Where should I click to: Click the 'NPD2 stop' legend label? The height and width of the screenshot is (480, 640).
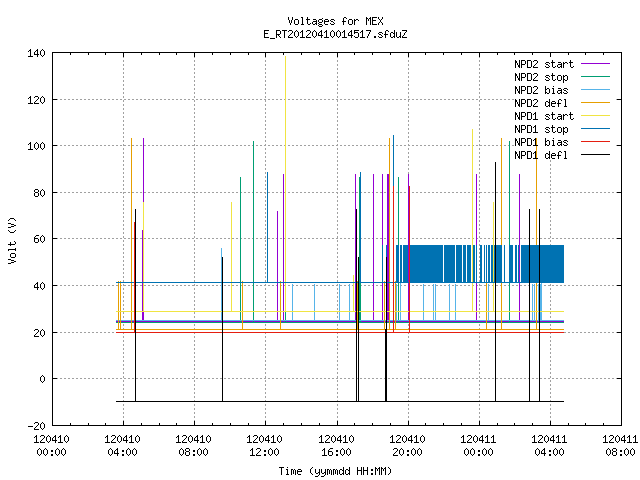click(x=541, y=77)
